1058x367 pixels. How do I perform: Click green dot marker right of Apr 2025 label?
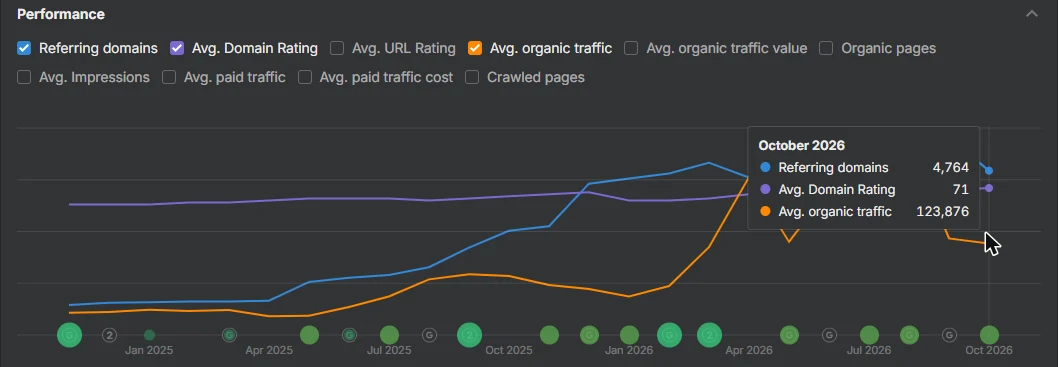pos(309,335)
